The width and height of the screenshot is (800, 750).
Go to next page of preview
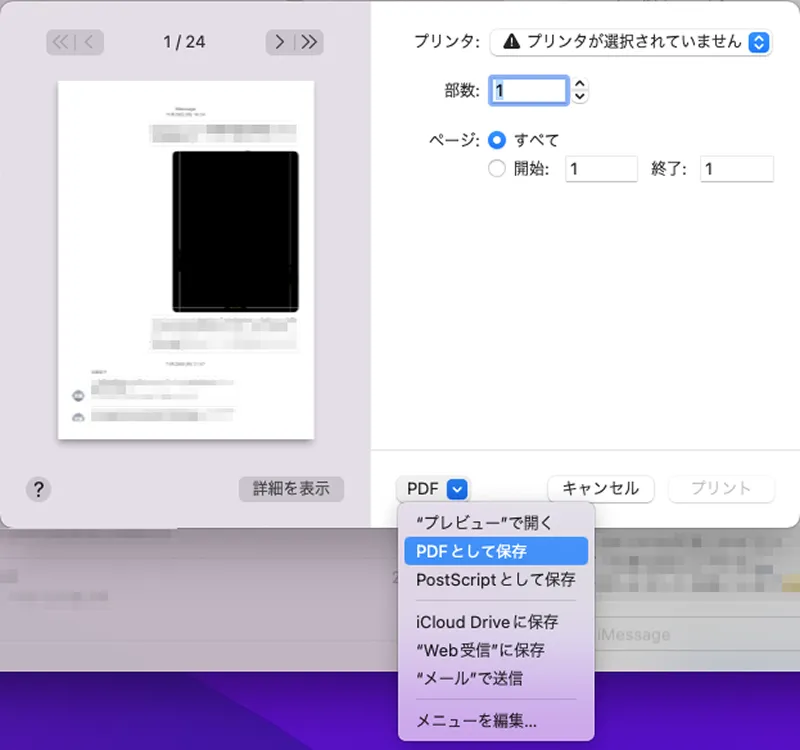point(280,42)
